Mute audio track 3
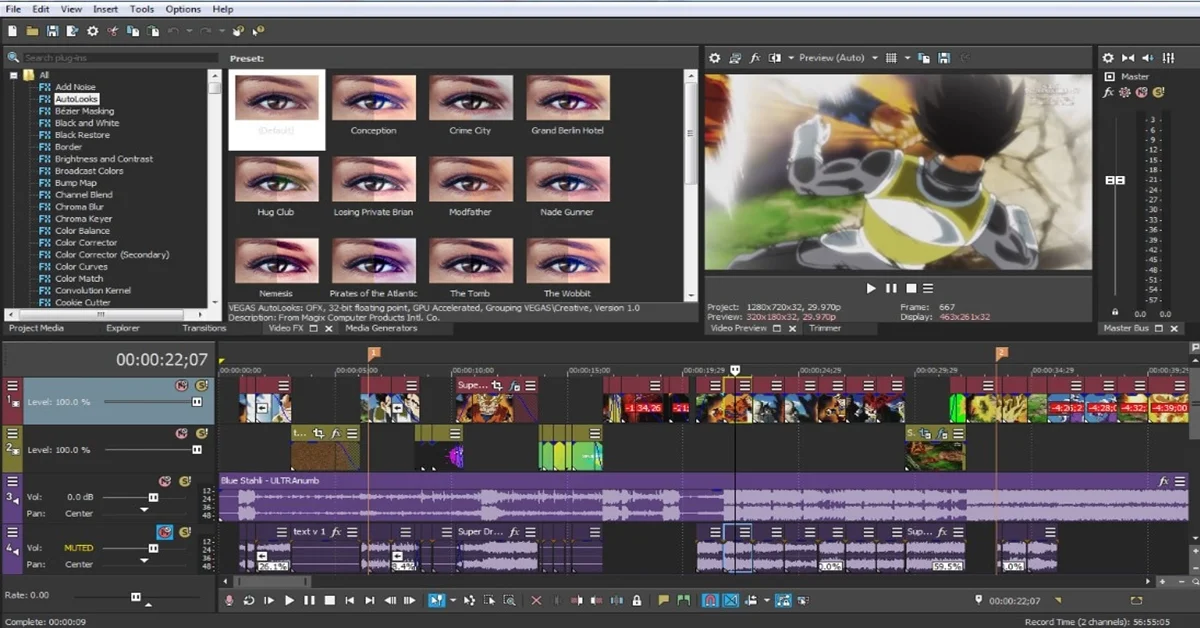The image size is (1200, 628). pyautogui.click(x=165, y=481)
